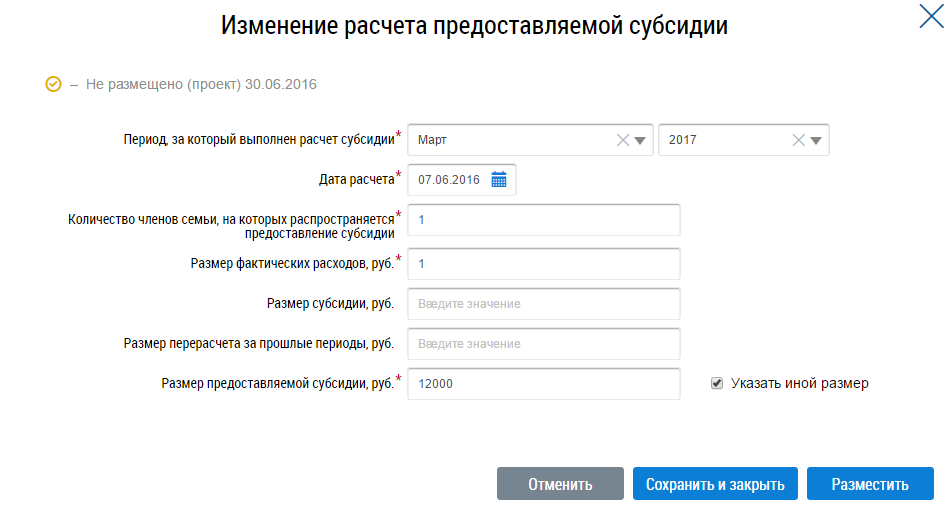Clear the selected month Март
Screen dimensions: 950x514
[623, 140]
